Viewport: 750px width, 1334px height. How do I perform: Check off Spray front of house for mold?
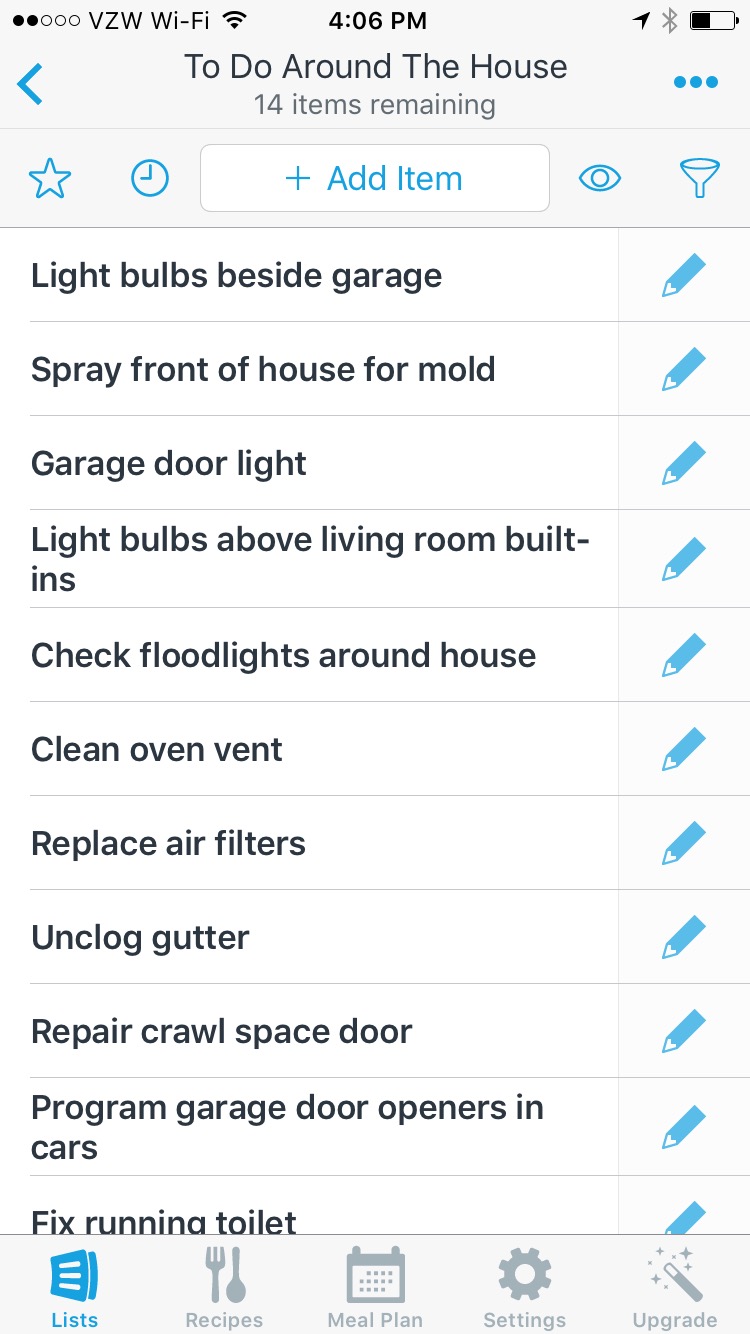pyautogui.click(x=263, y=370)
